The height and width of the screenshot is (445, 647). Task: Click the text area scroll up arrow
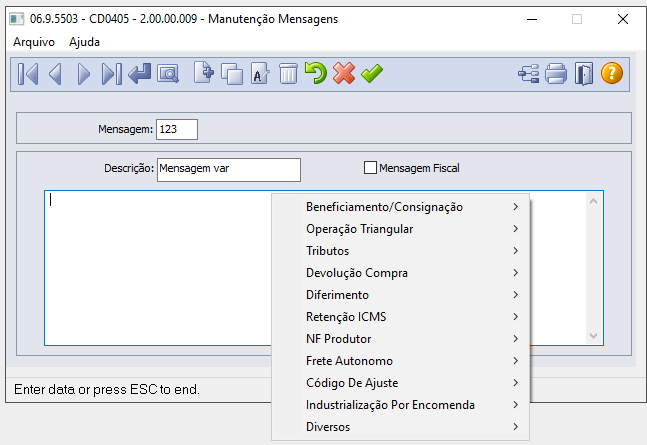tap(593, 201)
